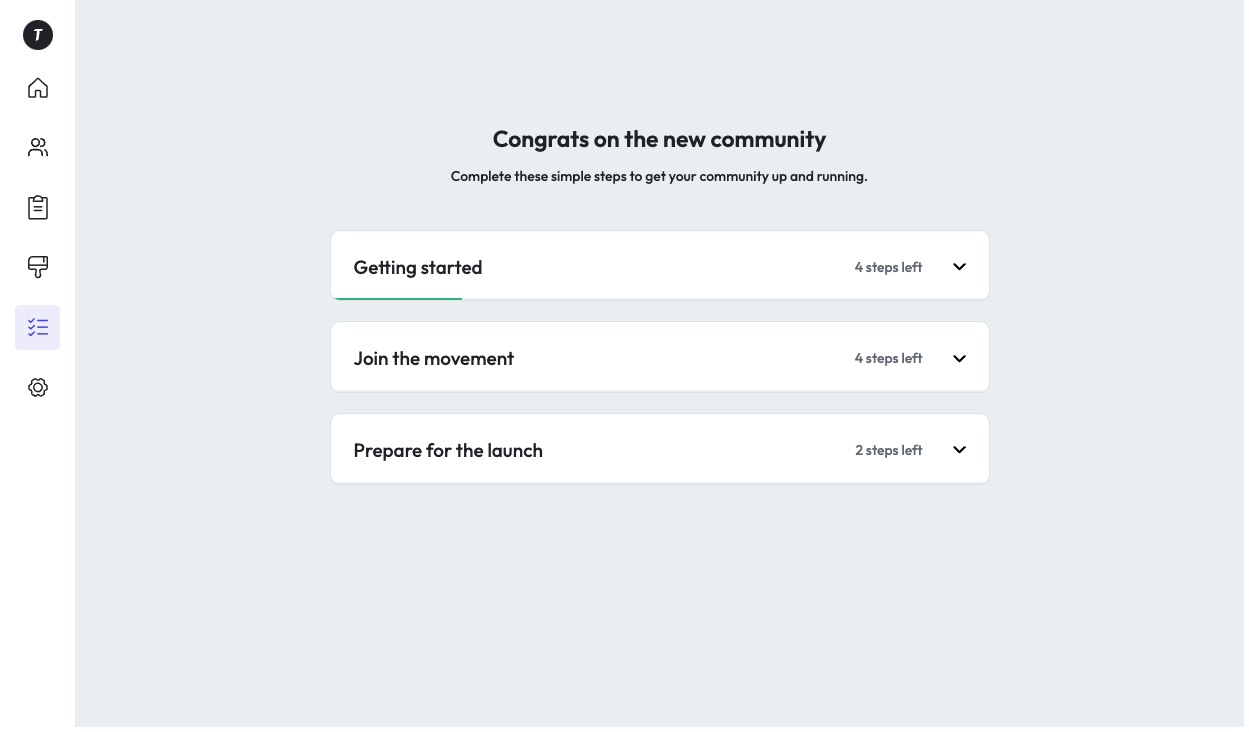This screenshot has width=1249, height=732.
Task: Click the subtitle about completing simple steps
Action: click(x=659, y=176)
